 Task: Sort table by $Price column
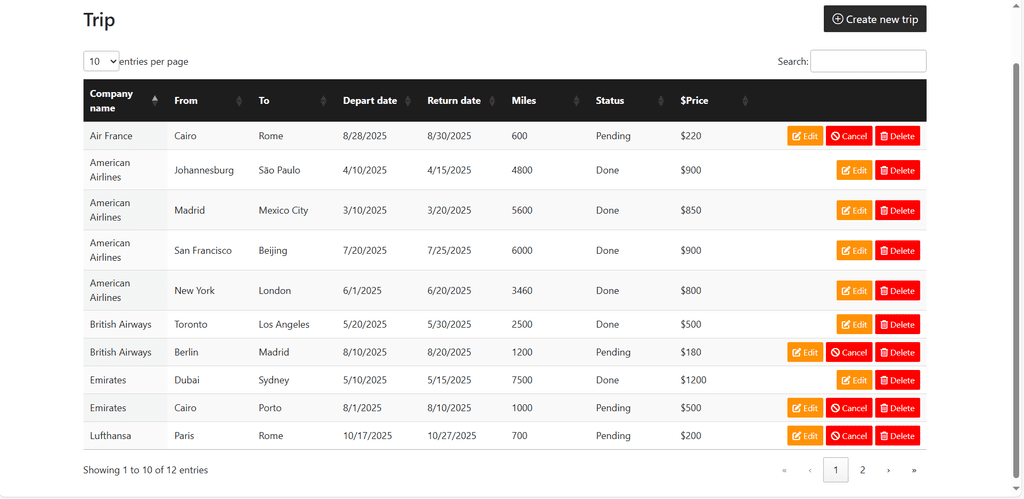713,100
